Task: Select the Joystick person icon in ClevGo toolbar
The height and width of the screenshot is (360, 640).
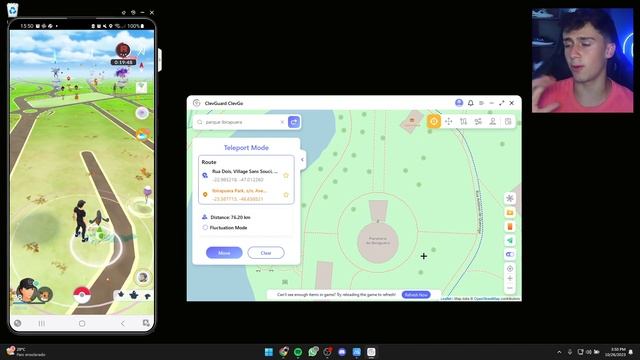Action: 493,121
